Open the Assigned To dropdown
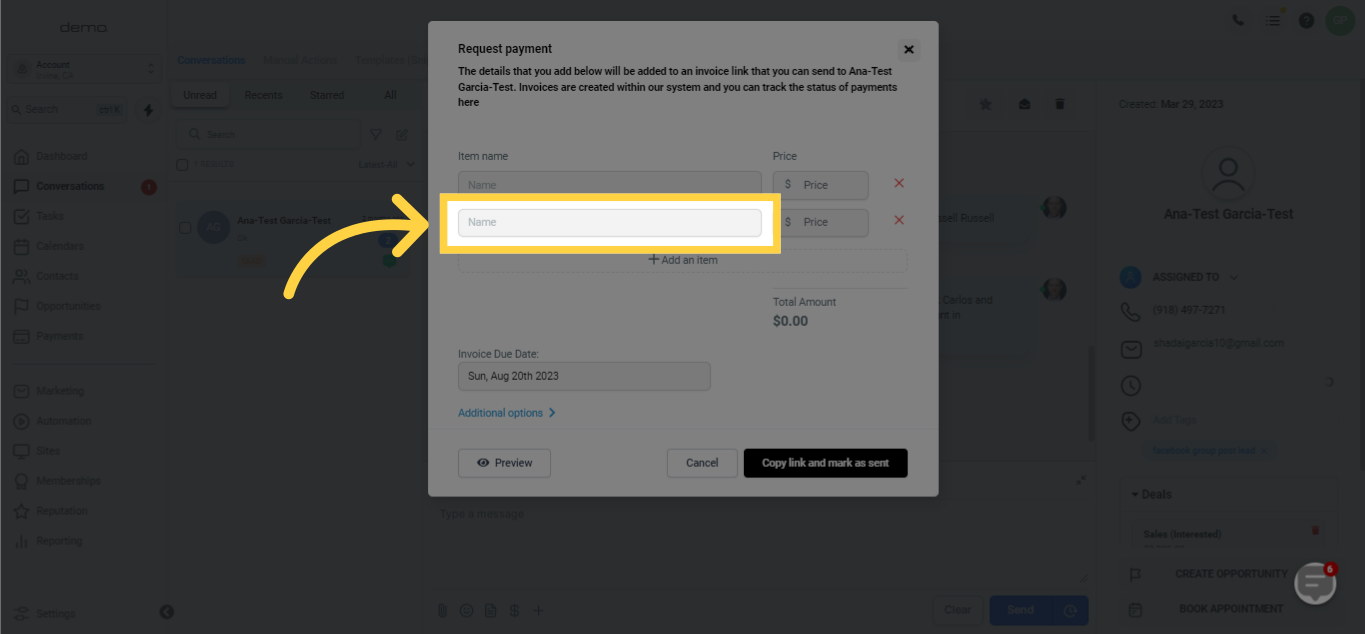Viewport: 1365px width, 634px height. pos(1195,277)
